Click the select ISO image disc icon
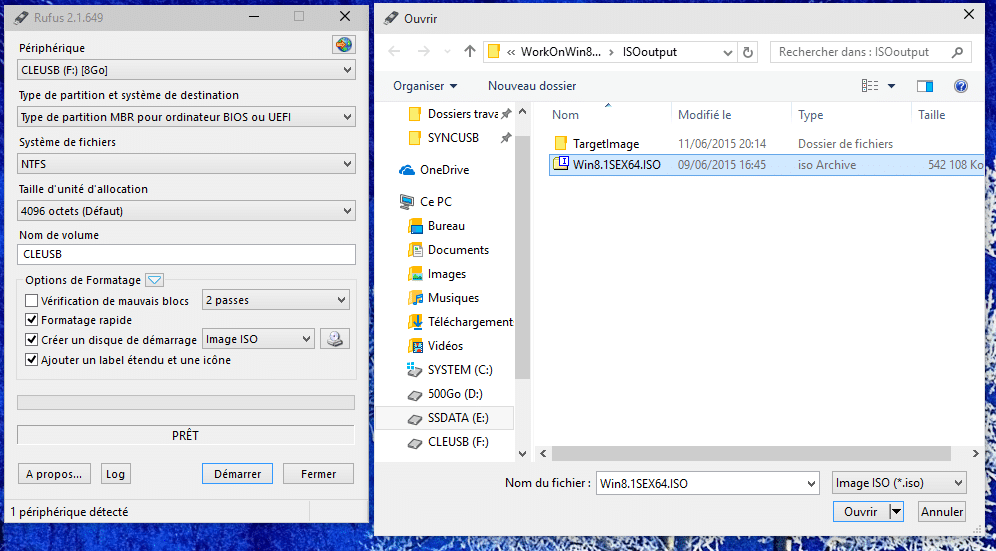The image size is (996, 551). coord(335,339)
